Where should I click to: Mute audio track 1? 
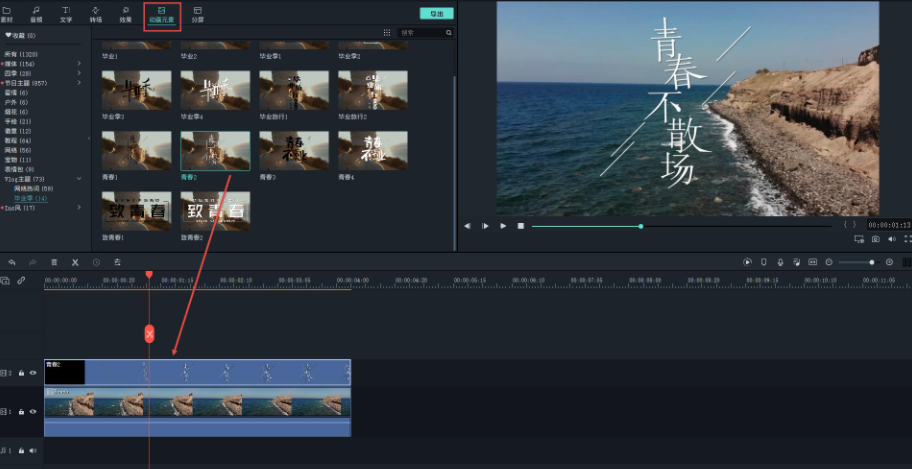click(33, 450)
